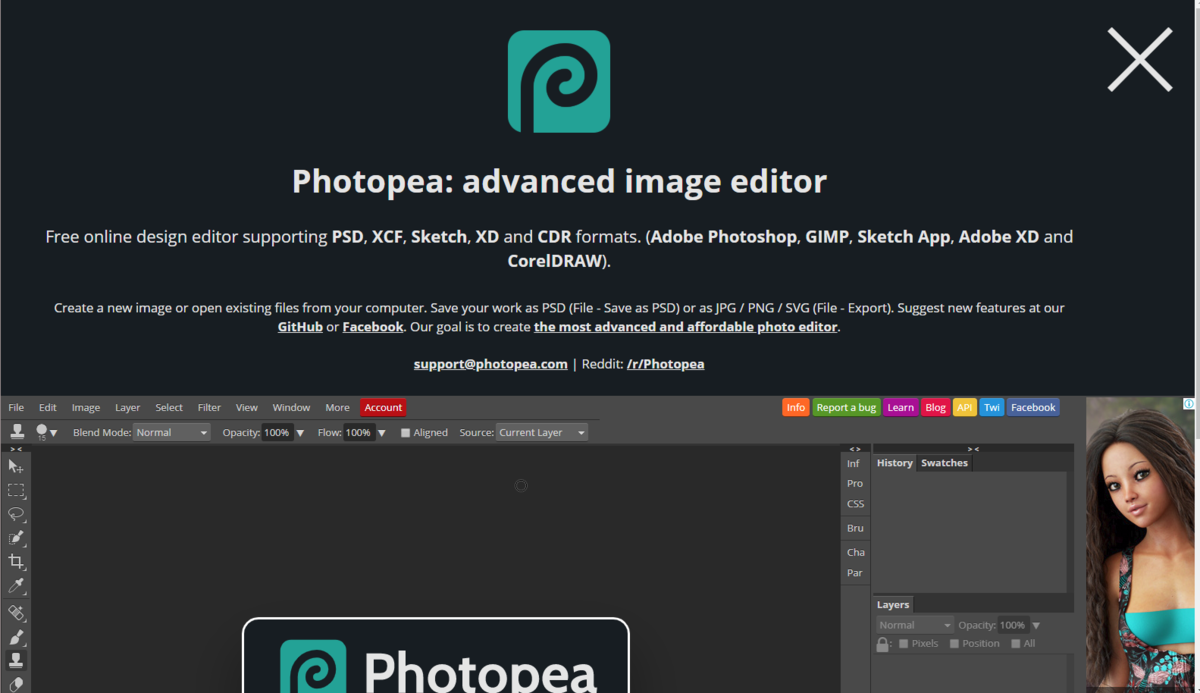Click the Facebook button in header
Image resolution: width=1200 pixels, height=693 pixels.
coord(1033,407)
